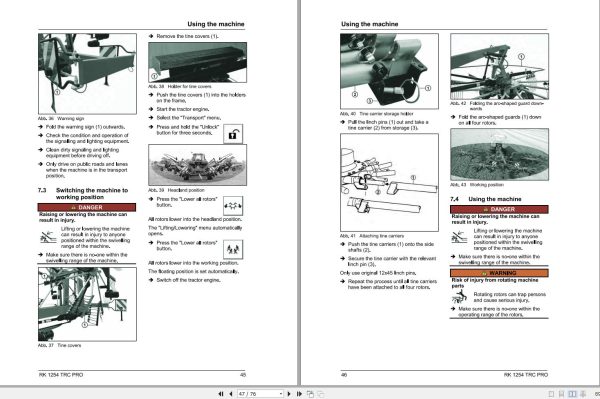600x399 pixels.
Task: Click the text 'Risk of injury from rotating machine parts'
Action: tap(495, 283)
